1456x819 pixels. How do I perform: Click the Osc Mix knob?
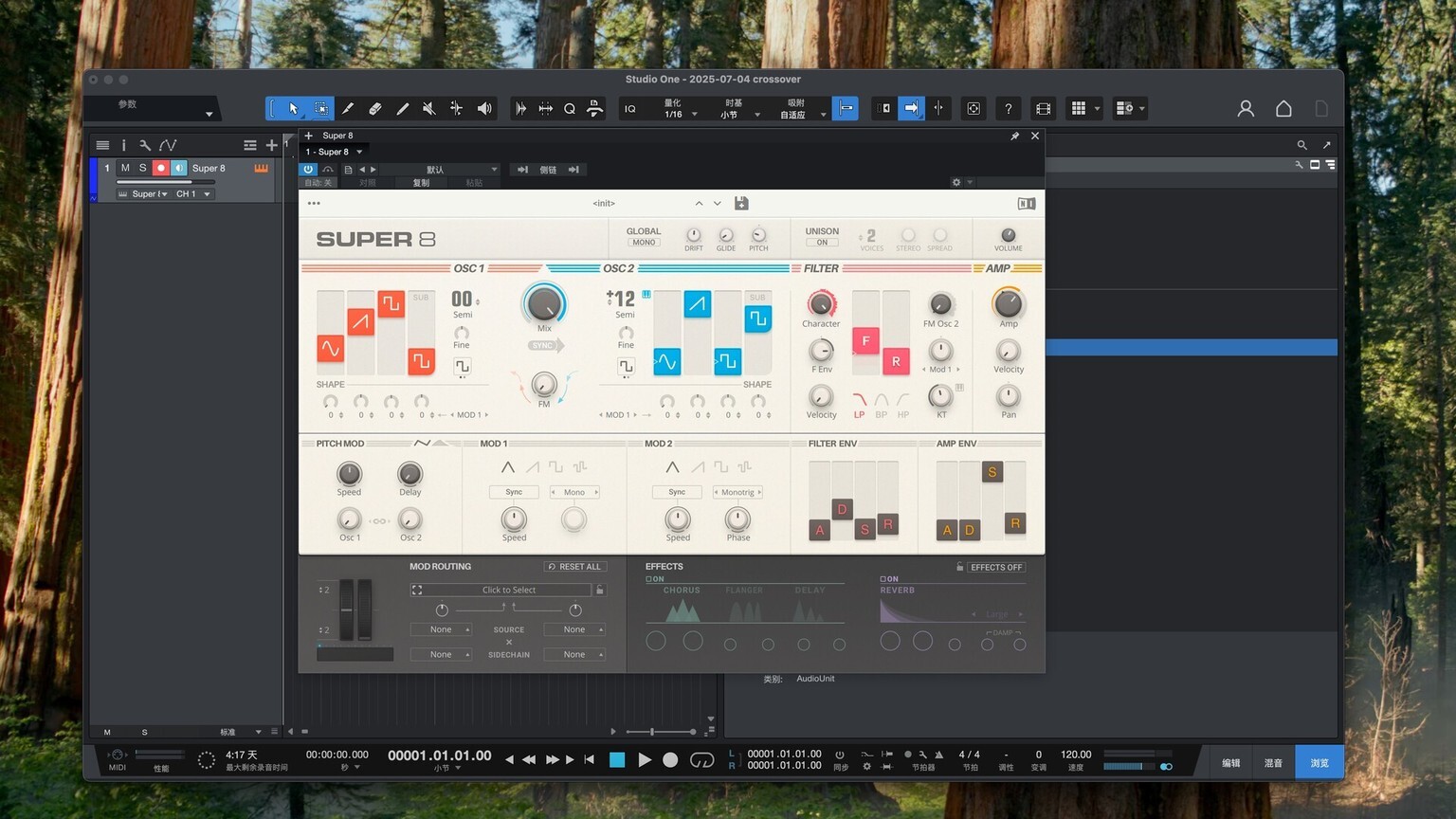coord(544,303)
